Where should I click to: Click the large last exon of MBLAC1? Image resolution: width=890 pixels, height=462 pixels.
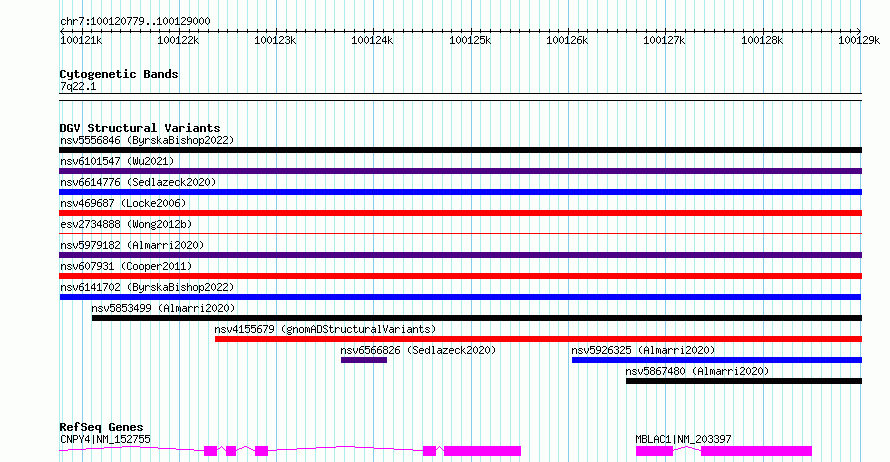click(756, 451)
